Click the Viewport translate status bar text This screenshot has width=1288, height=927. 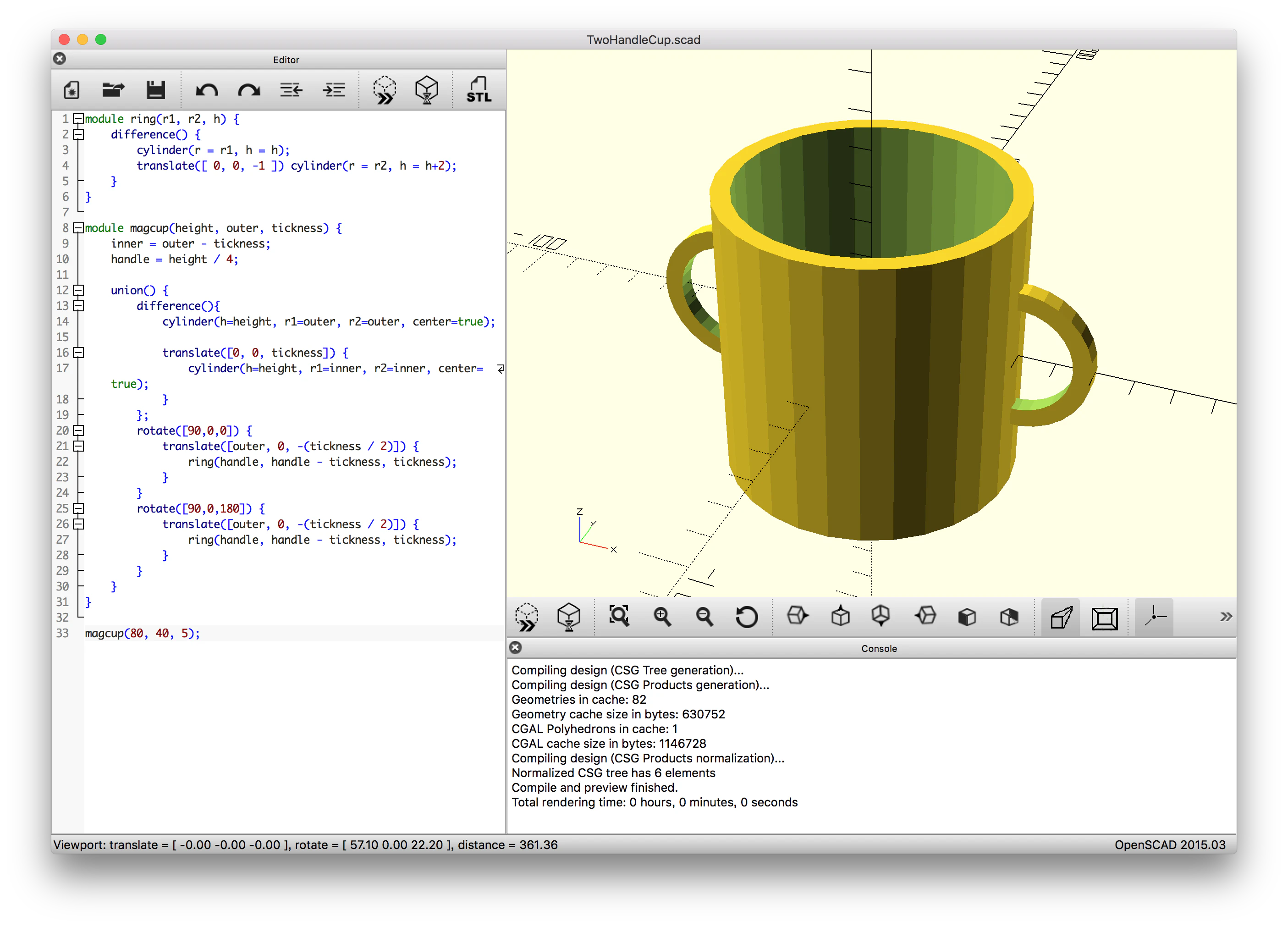tap(306, 844)
